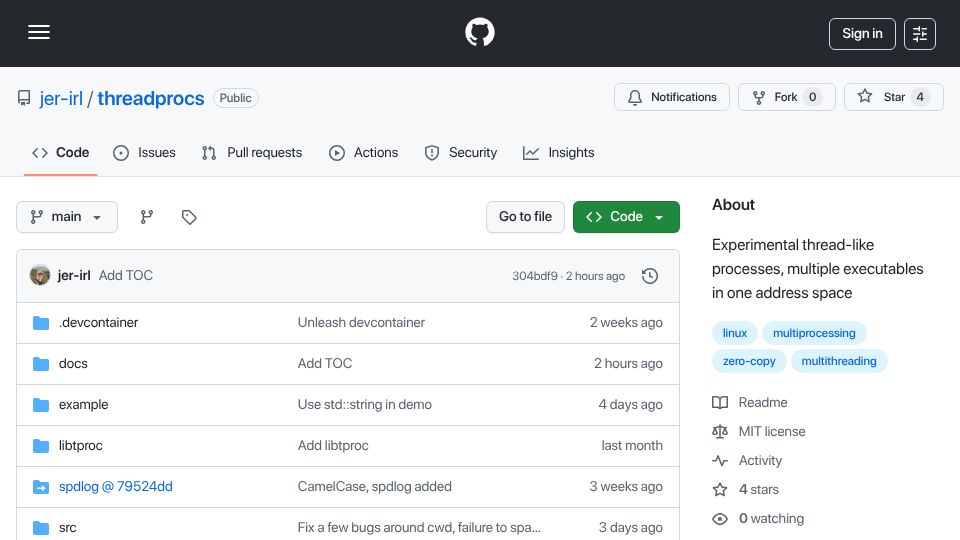
Task: Open the spdlog @ 79524dd submodule
Action: (116, 487)
